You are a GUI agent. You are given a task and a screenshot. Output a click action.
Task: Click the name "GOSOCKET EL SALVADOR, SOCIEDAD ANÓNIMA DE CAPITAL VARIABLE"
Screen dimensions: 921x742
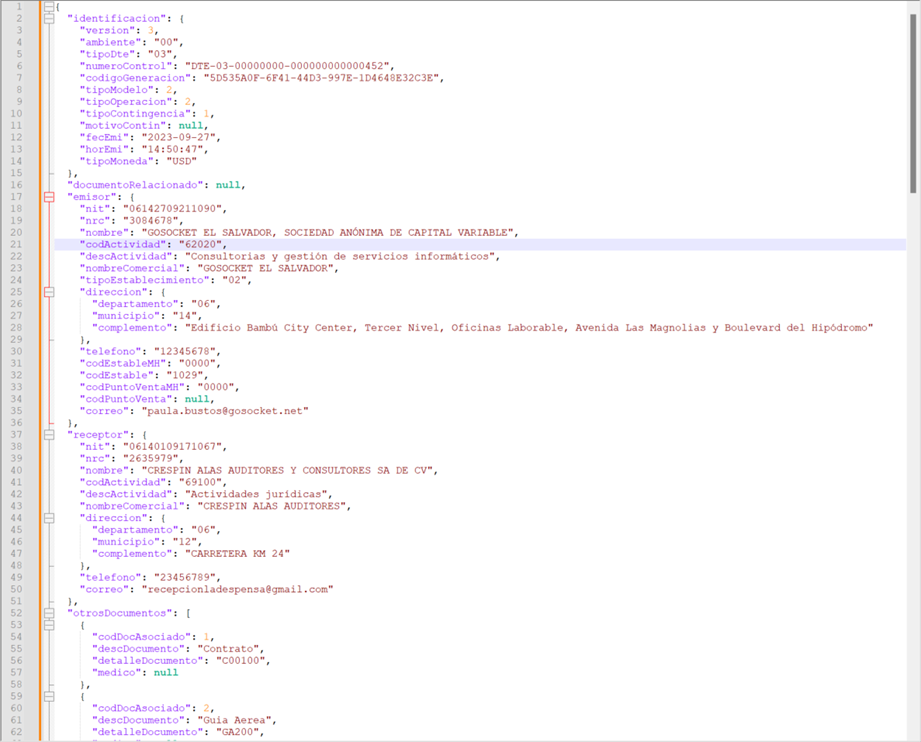click(328, 233)
